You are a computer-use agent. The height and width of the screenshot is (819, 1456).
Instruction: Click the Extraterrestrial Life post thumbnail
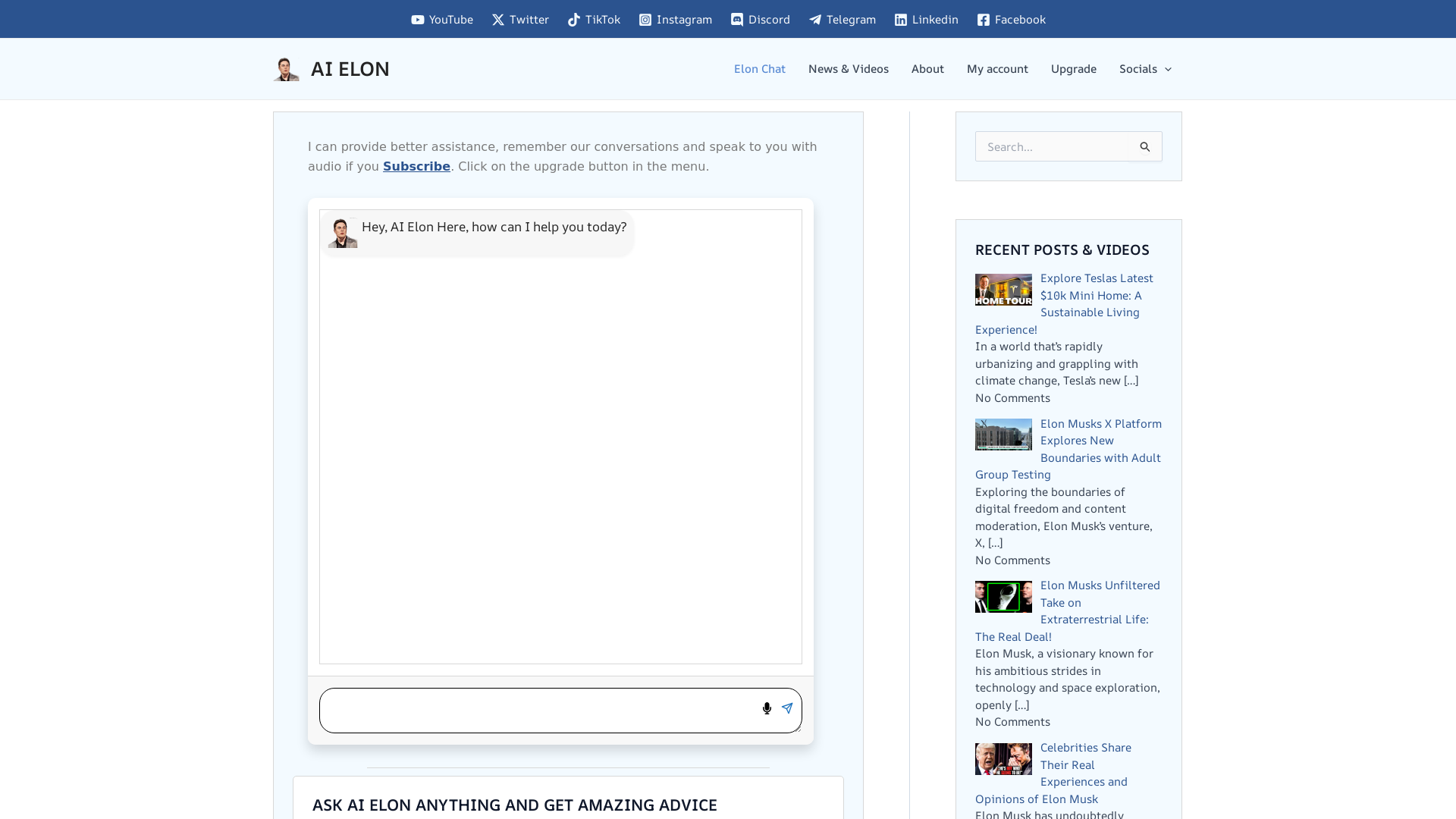coord(1003,597)
